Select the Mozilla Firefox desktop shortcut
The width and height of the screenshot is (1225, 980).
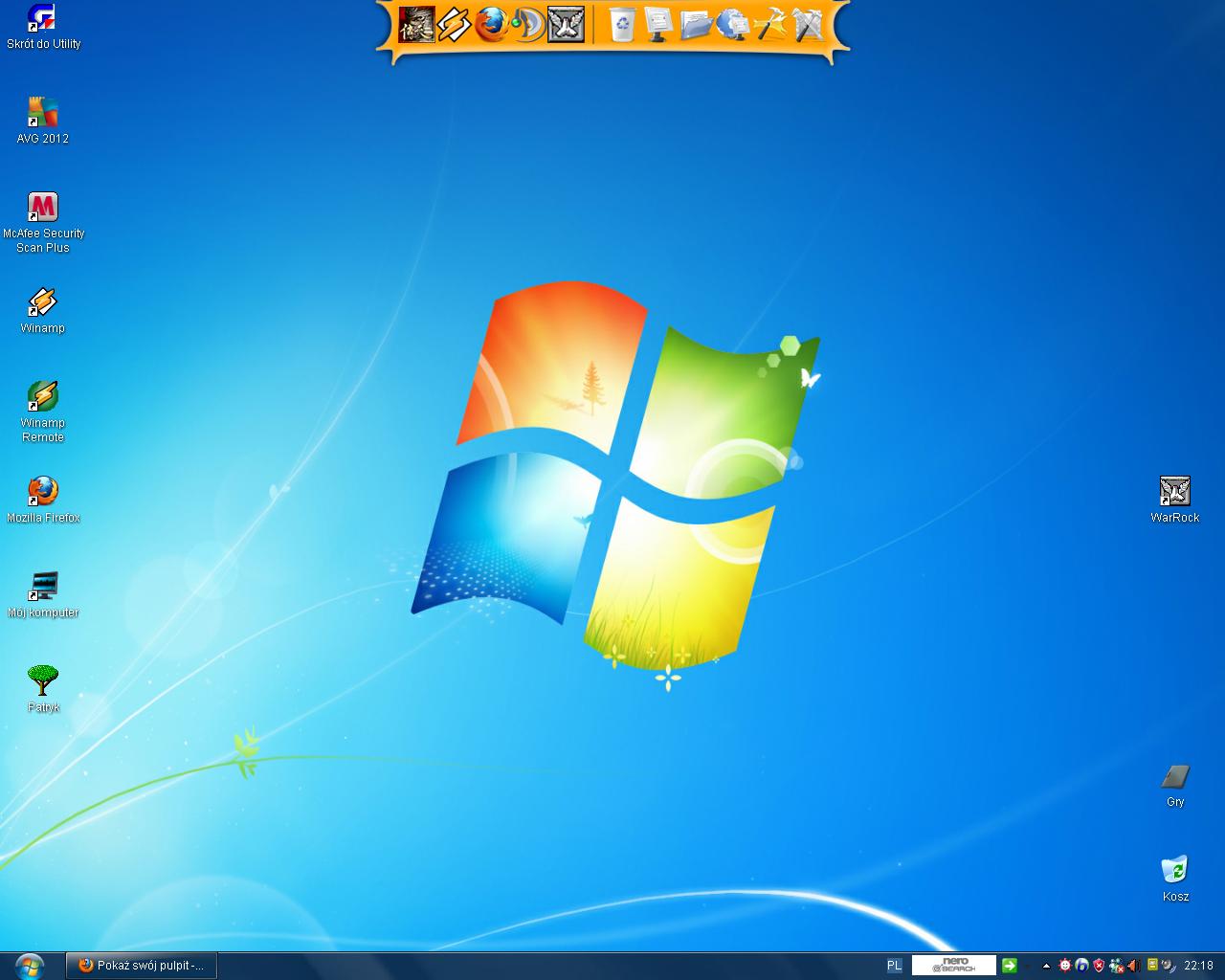[43, 500]
